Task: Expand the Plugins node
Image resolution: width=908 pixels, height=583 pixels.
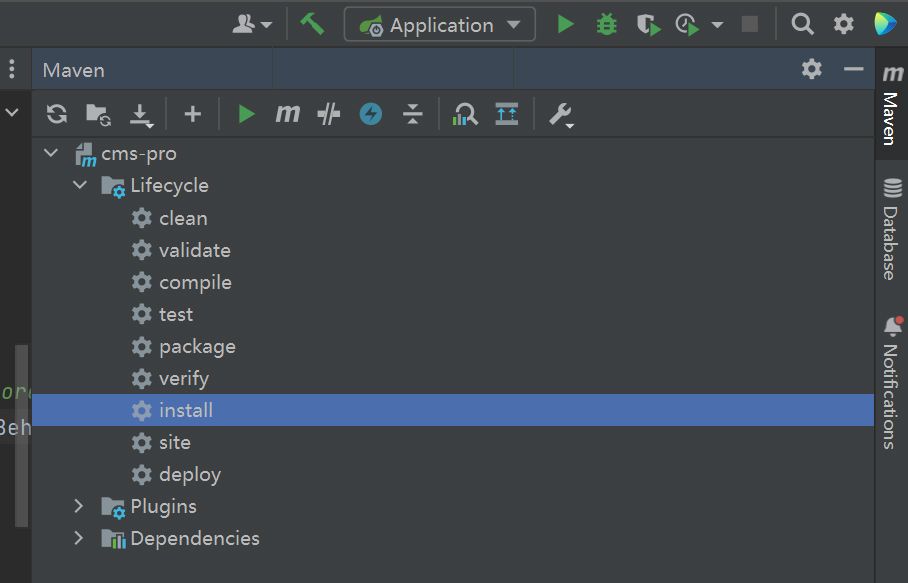Action: [79, 506]
